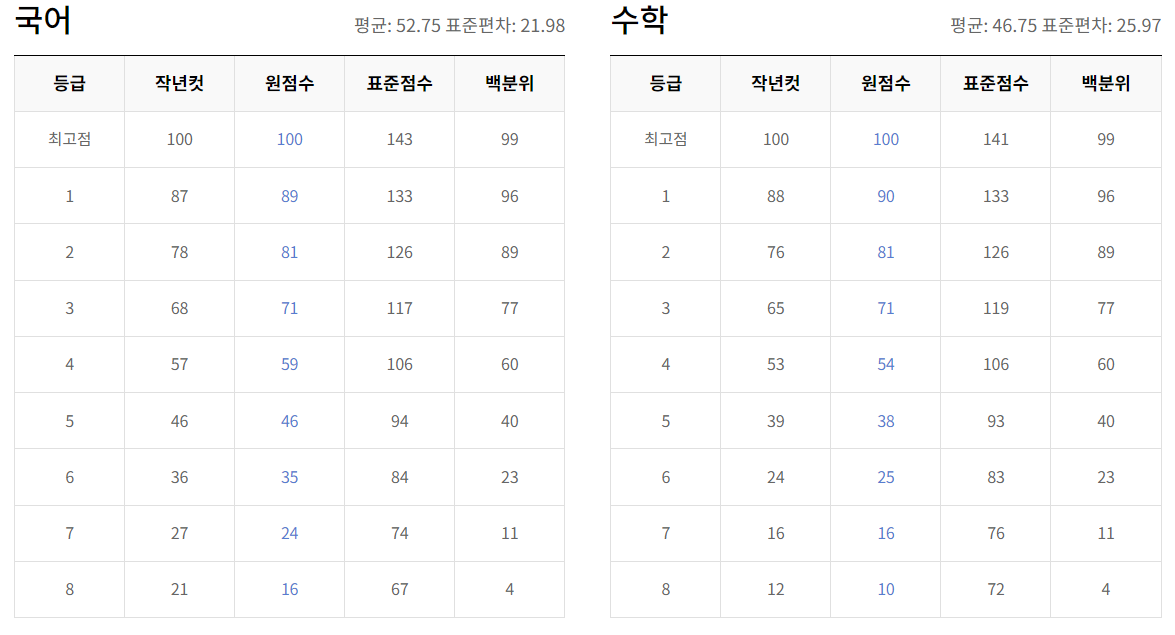Open 국어 grade 1 raw score link 89

[x=289, y=196]
